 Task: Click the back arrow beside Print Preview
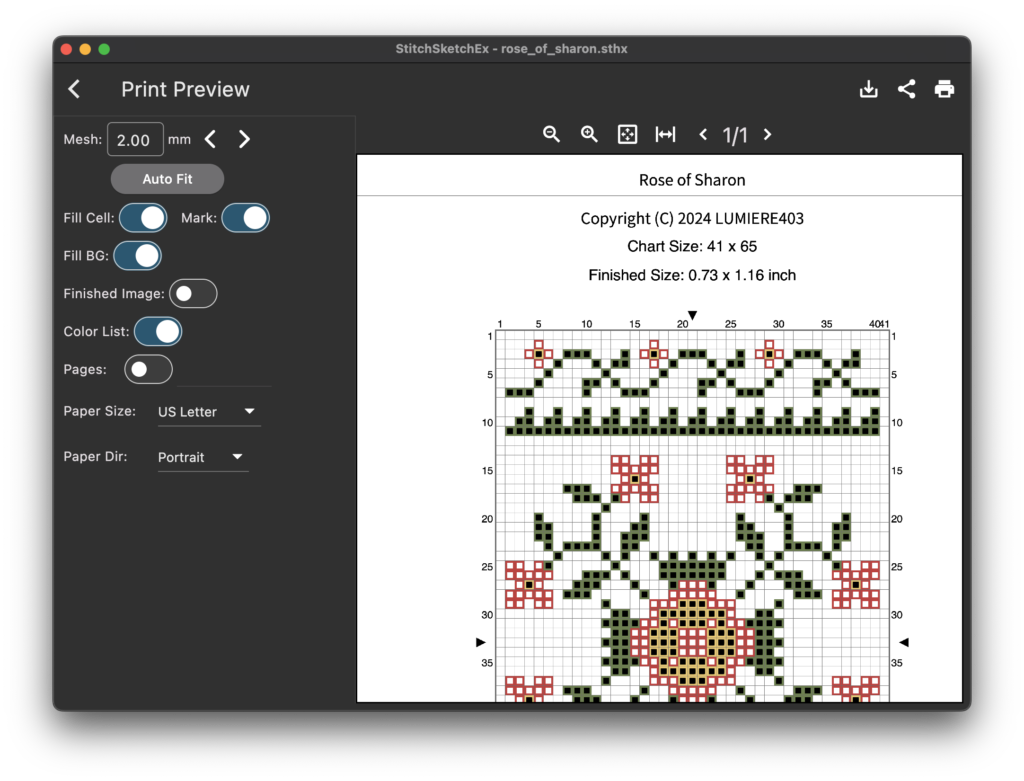pos(74,89)
